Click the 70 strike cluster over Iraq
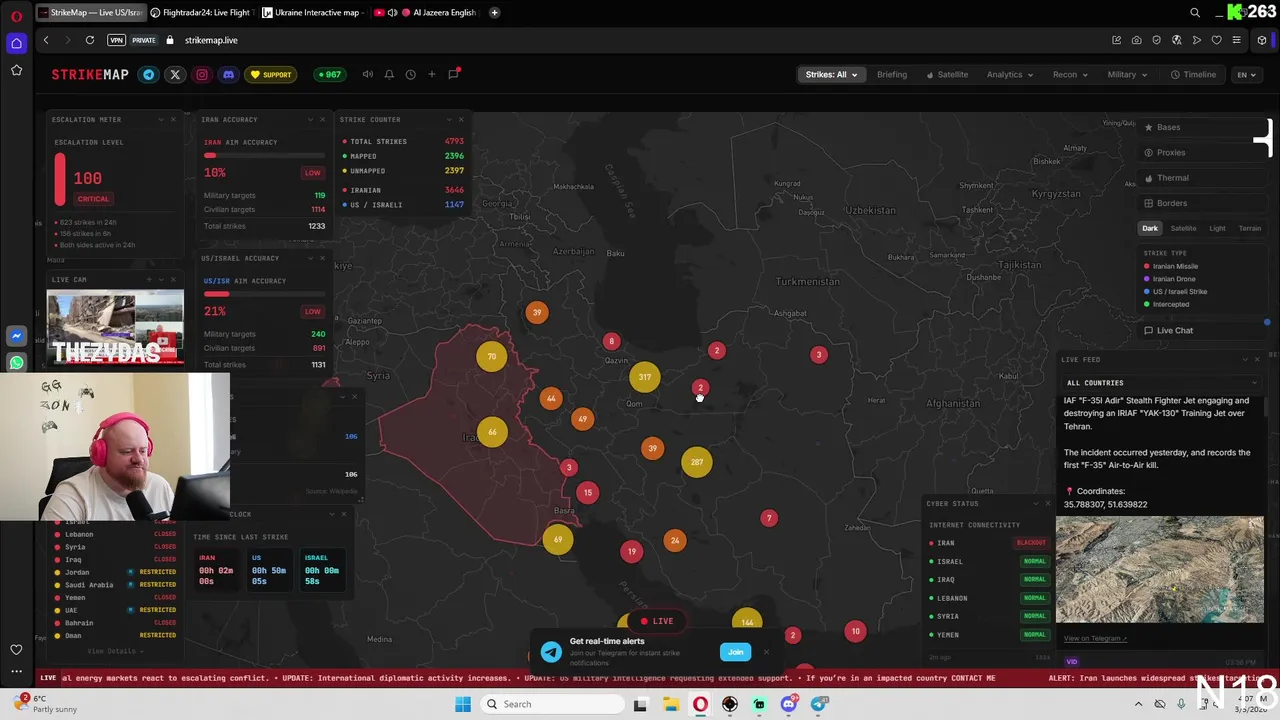This screenshot has width=1280, height=720. [x=491, y=356]
